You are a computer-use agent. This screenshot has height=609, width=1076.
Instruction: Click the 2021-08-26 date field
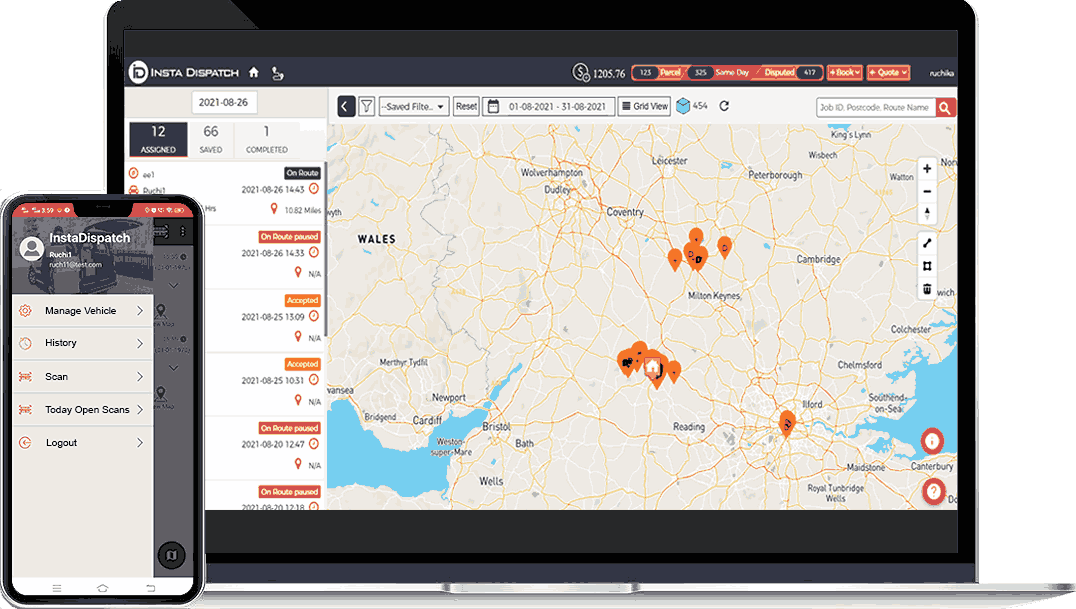click(x=224, y=102)
